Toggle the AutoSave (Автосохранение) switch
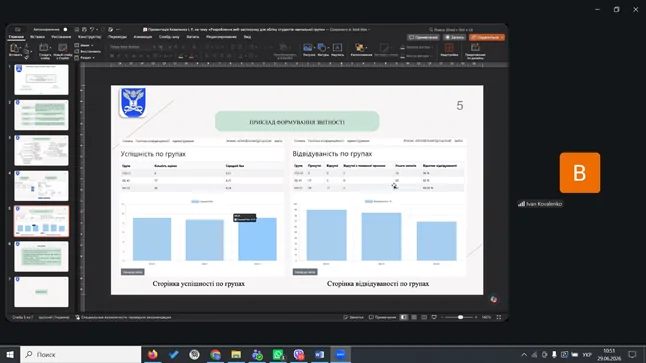 click(x=65, y=30)
